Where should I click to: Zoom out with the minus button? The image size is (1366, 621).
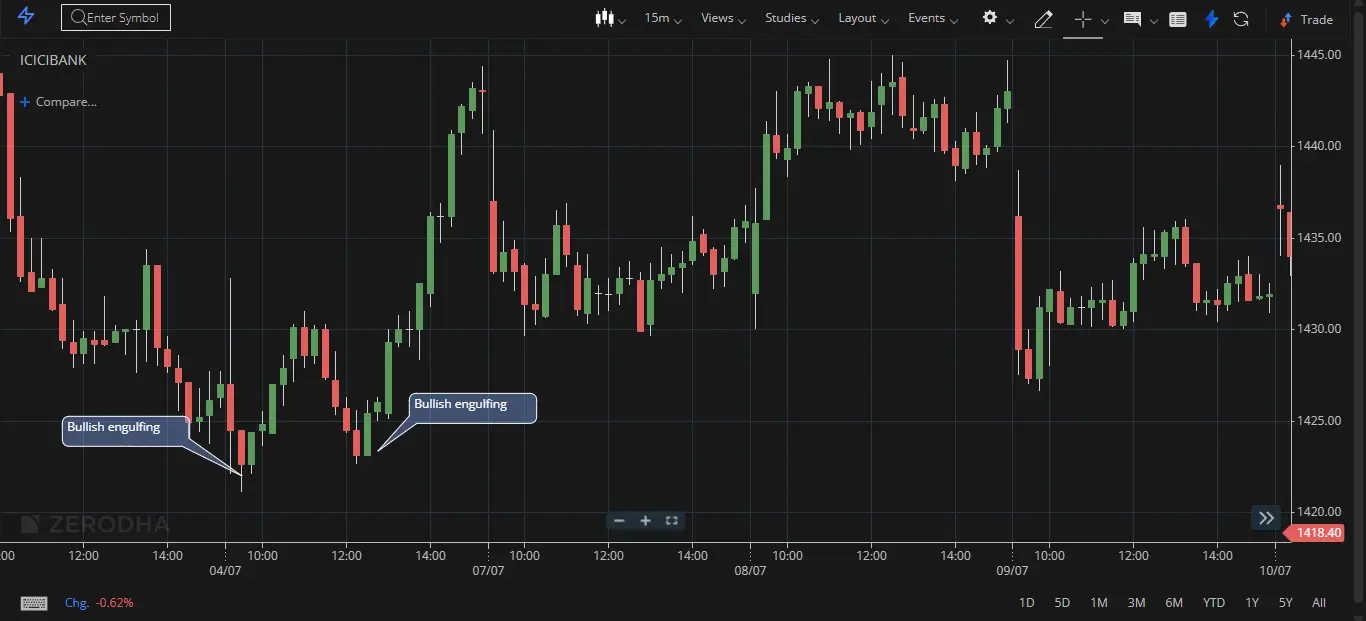619,520
